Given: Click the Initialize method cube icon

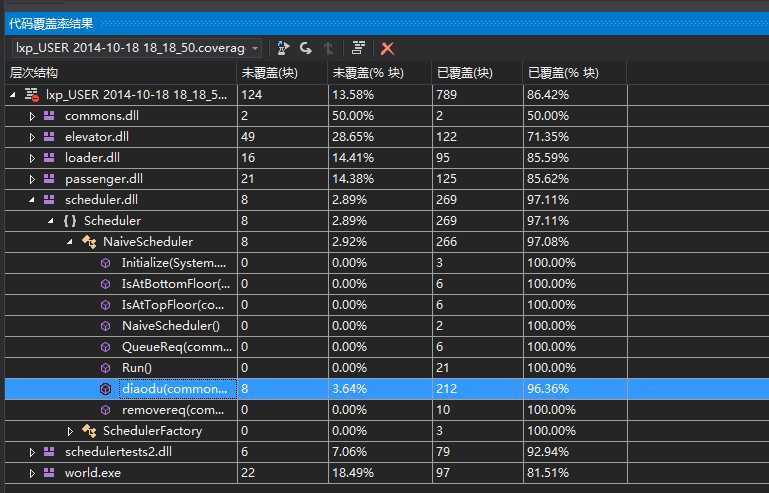Looking at the screenshot, I should tap(105, 263).
